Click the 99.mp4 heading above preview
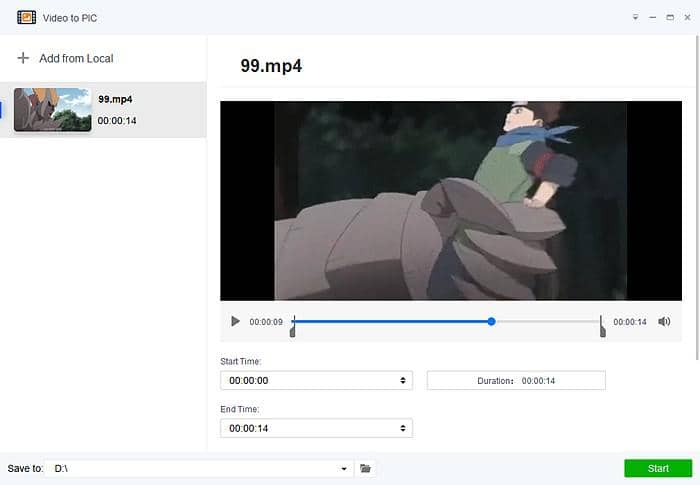The width and height of the screenshot is (700, 485). [271, 66]
